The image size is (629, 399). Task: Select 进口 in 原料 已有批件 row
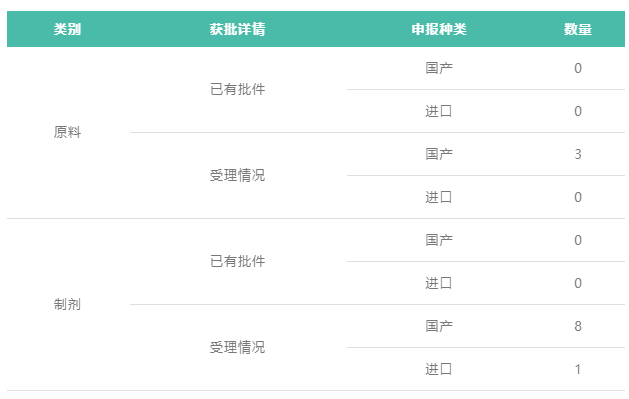(x=439, y=111)
